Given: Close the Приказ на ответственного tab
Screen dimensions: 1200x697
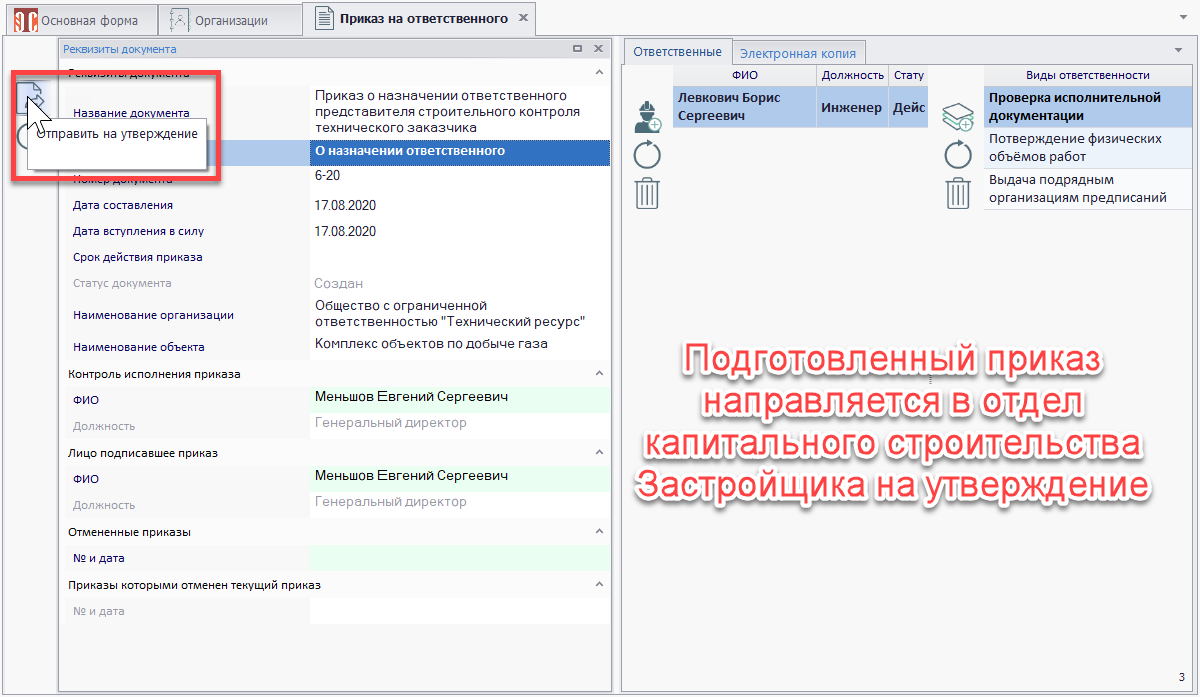Looking at the screenshot, I should [521, 19].
